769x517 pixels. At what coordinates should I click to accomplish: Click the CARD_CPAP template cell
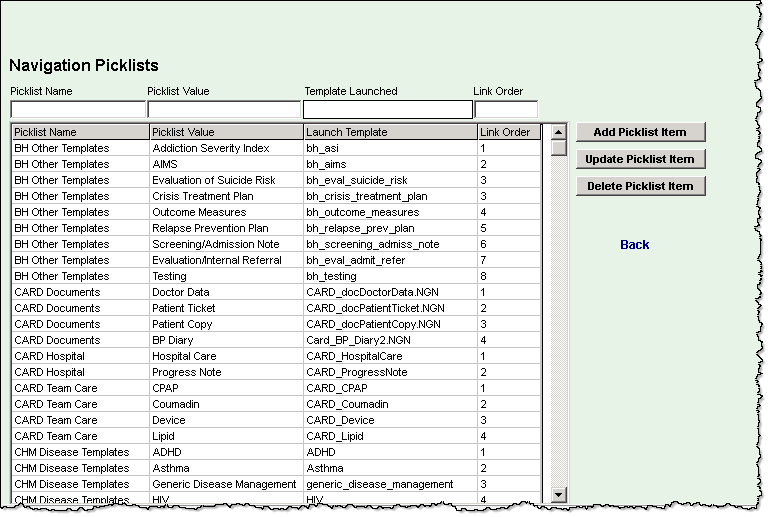(390, 388)
